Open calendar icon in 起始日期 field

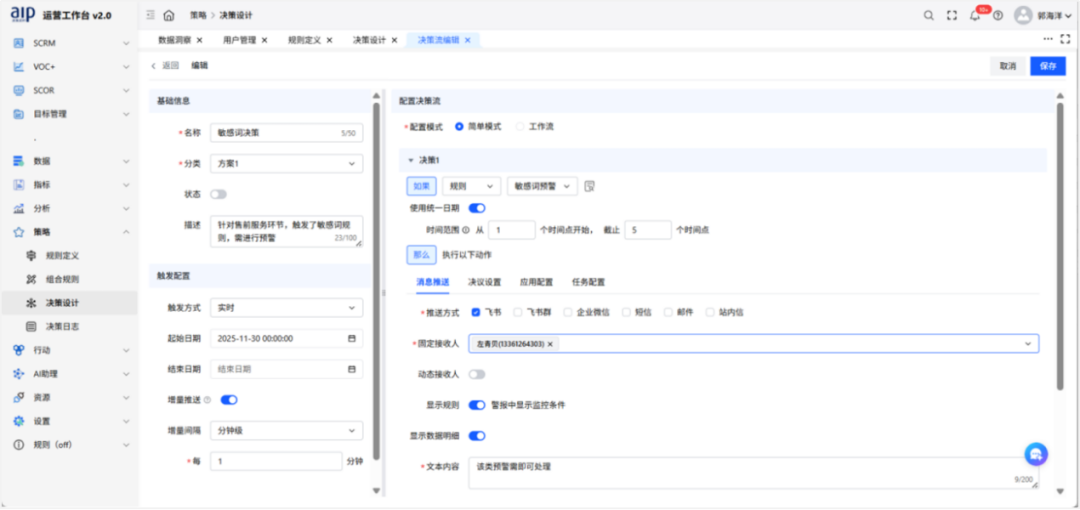coord(352,339)
